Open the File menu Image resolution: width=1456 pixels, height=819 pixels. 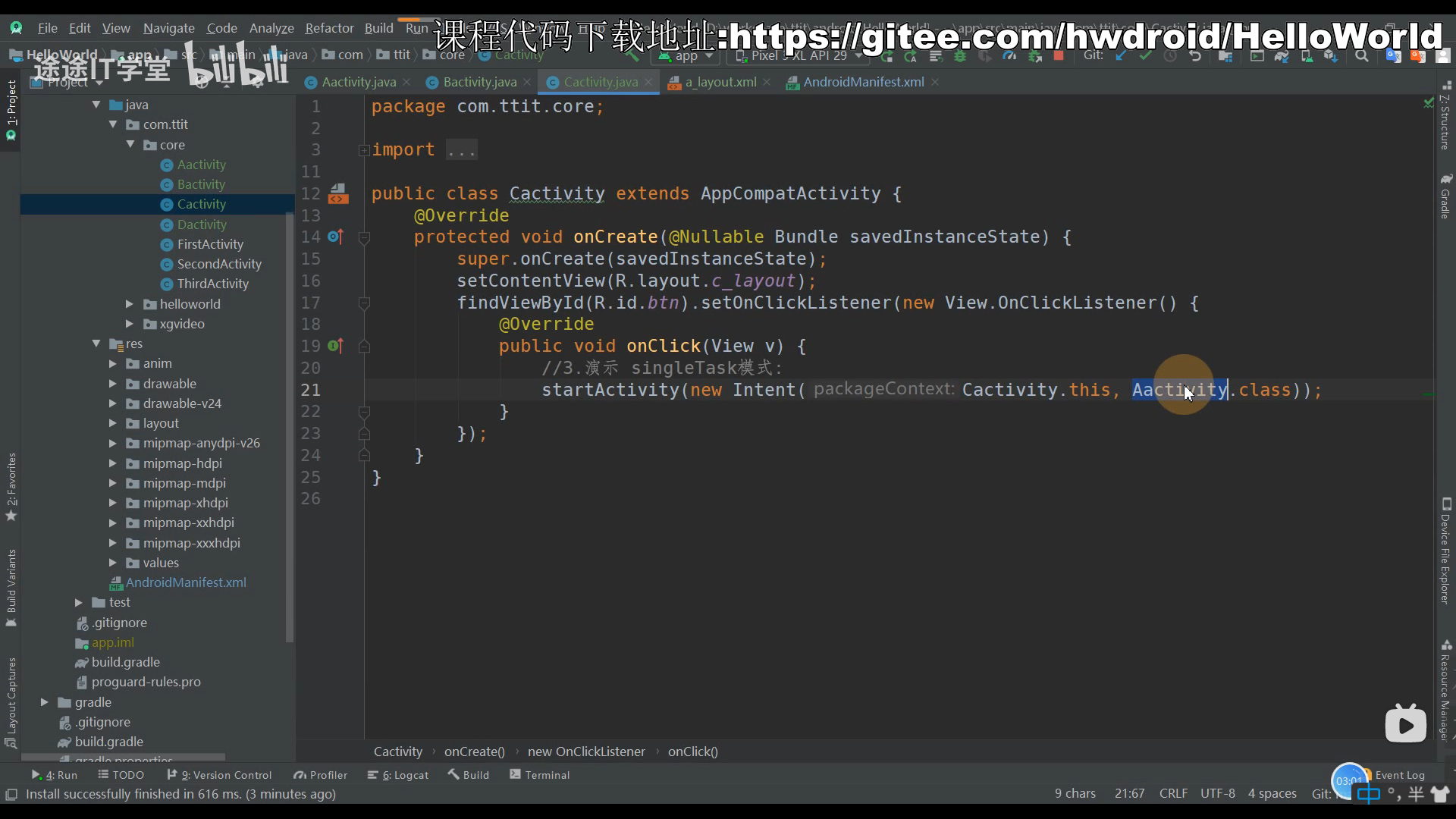click(x=48, y=28)
